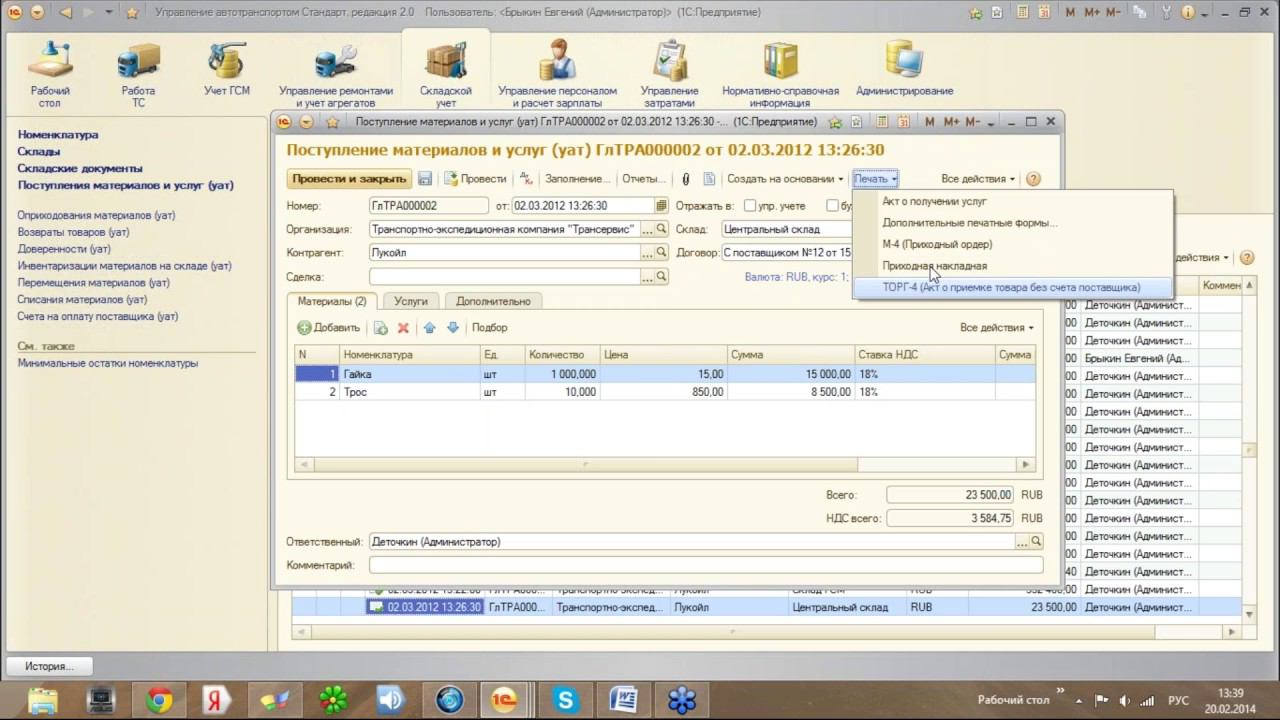Open Управление ремонтами и учет агрегатов section
Image resolution: width=1280 pixels, height=720 pixels.
pos(335,74)
